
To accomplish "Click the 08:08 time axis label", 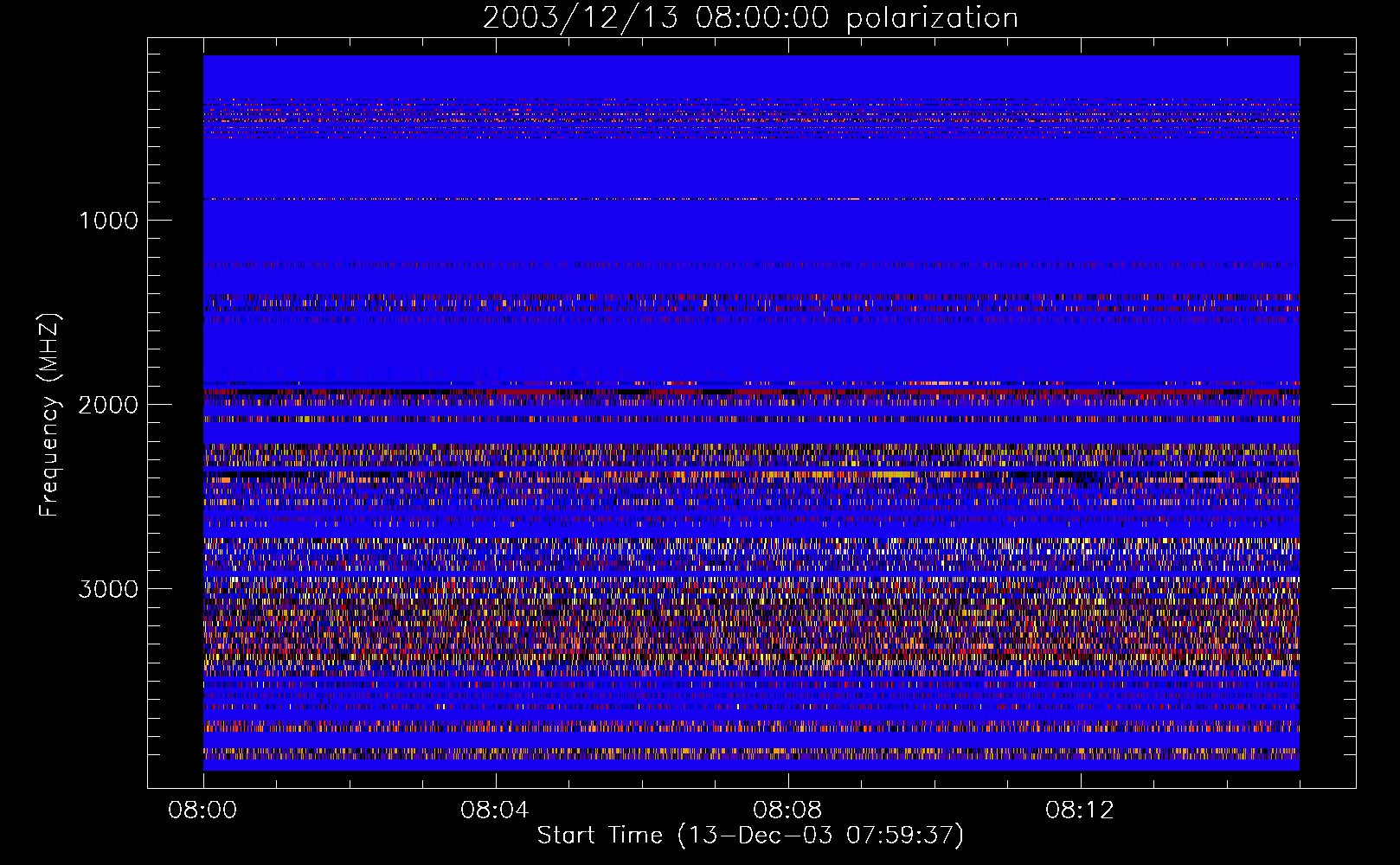I will point(787,811).
